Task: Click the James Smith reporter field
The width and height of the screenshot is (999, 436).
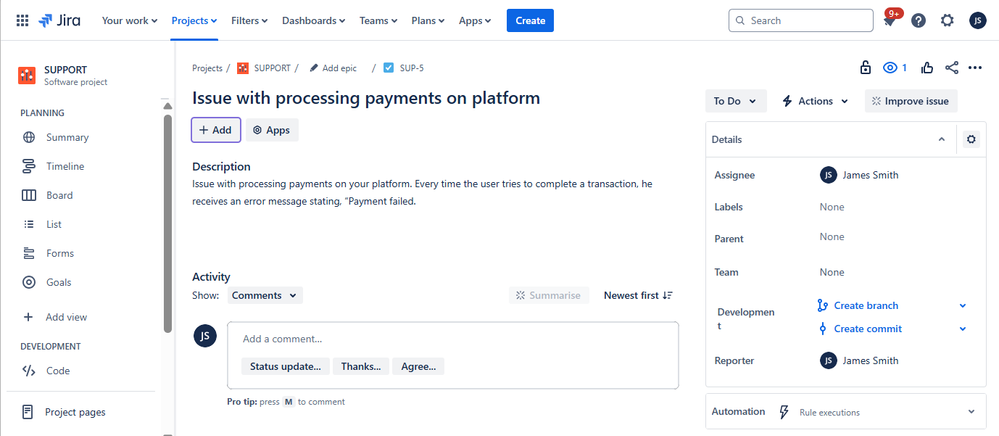Action: click(x=859, y=361)
